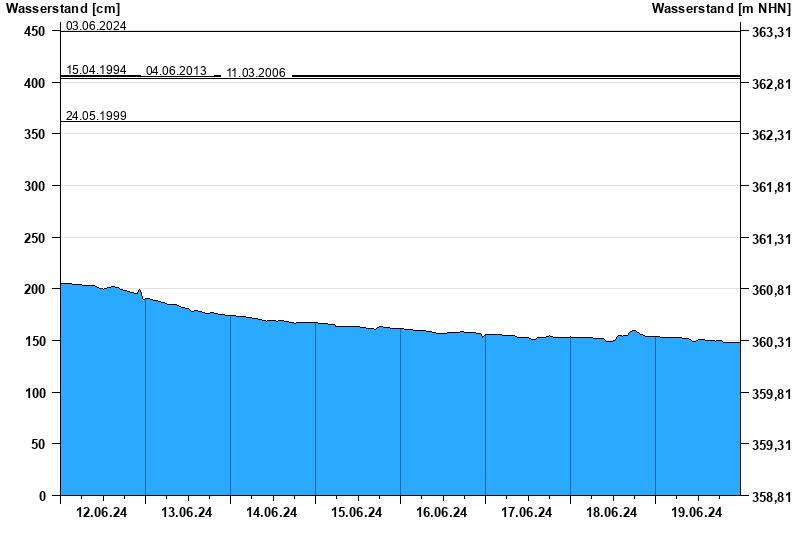Click the 24.05.1999 water level label
The width and height of the screenshot is (800, 550).
point(96,116)
